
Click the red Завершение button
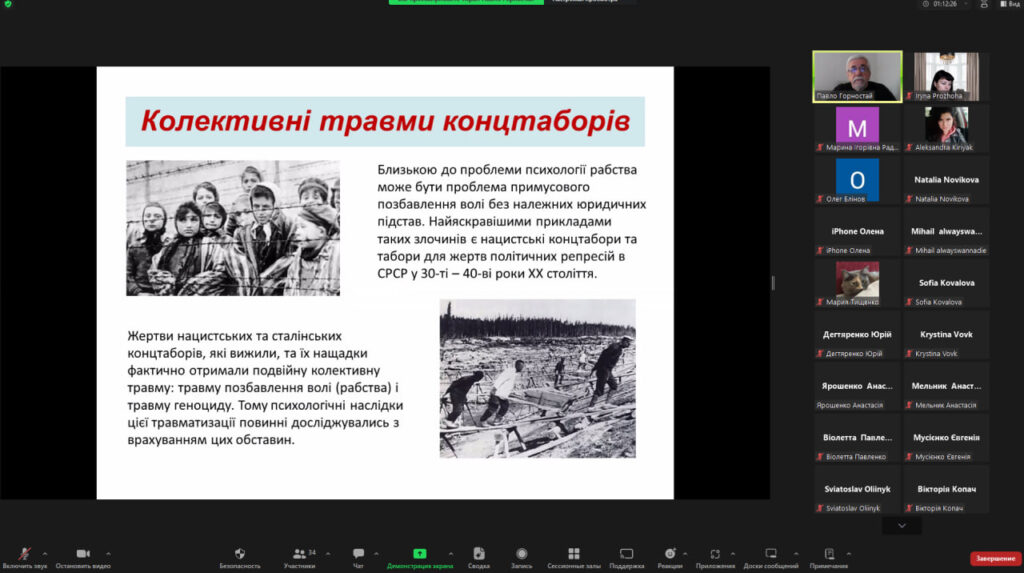click(x=994, y=558)
